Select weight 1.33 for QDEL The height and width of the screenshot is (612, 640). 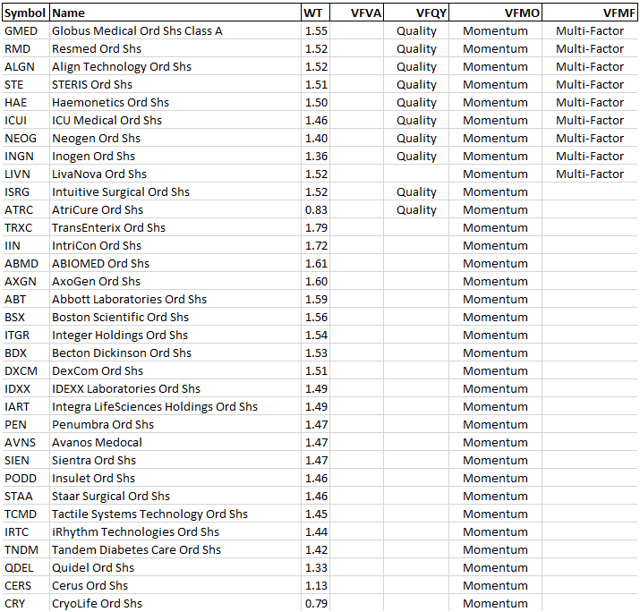click(316, 568)
